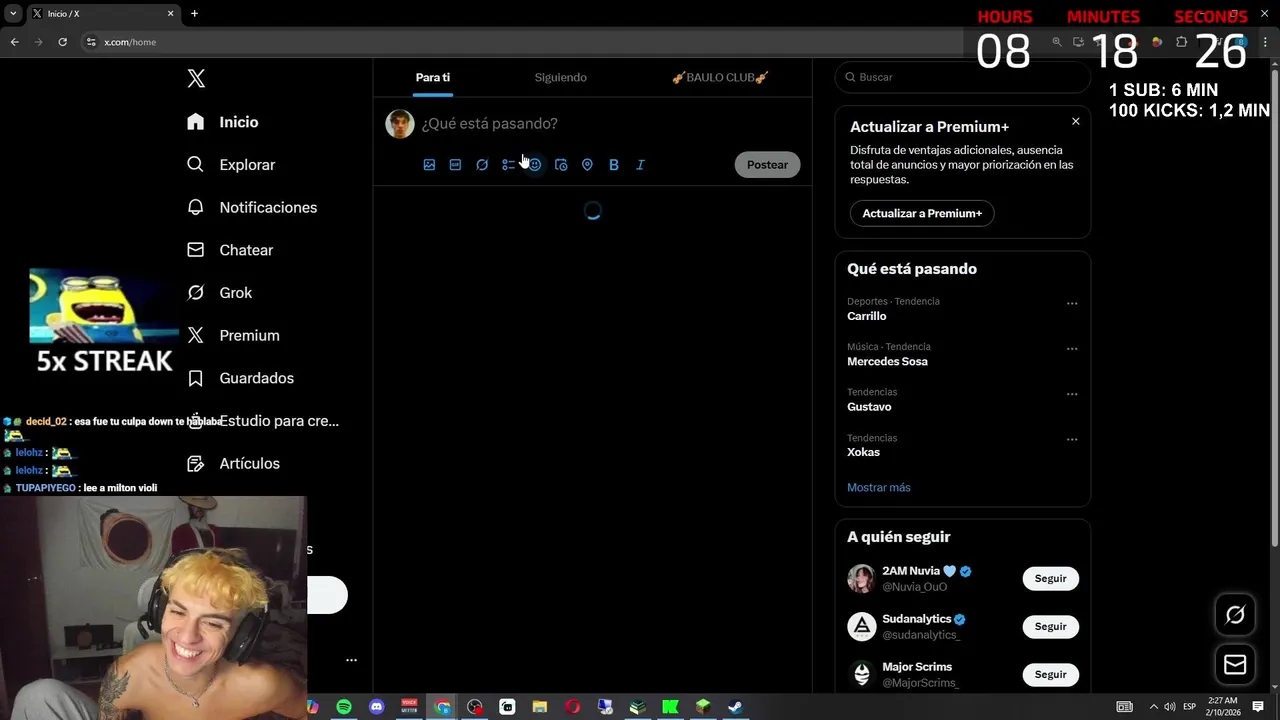The width and height of the screenshot is (1280, 720).
Task: Open Spotify from the taskbar
Action: click(x=344, y=707)
